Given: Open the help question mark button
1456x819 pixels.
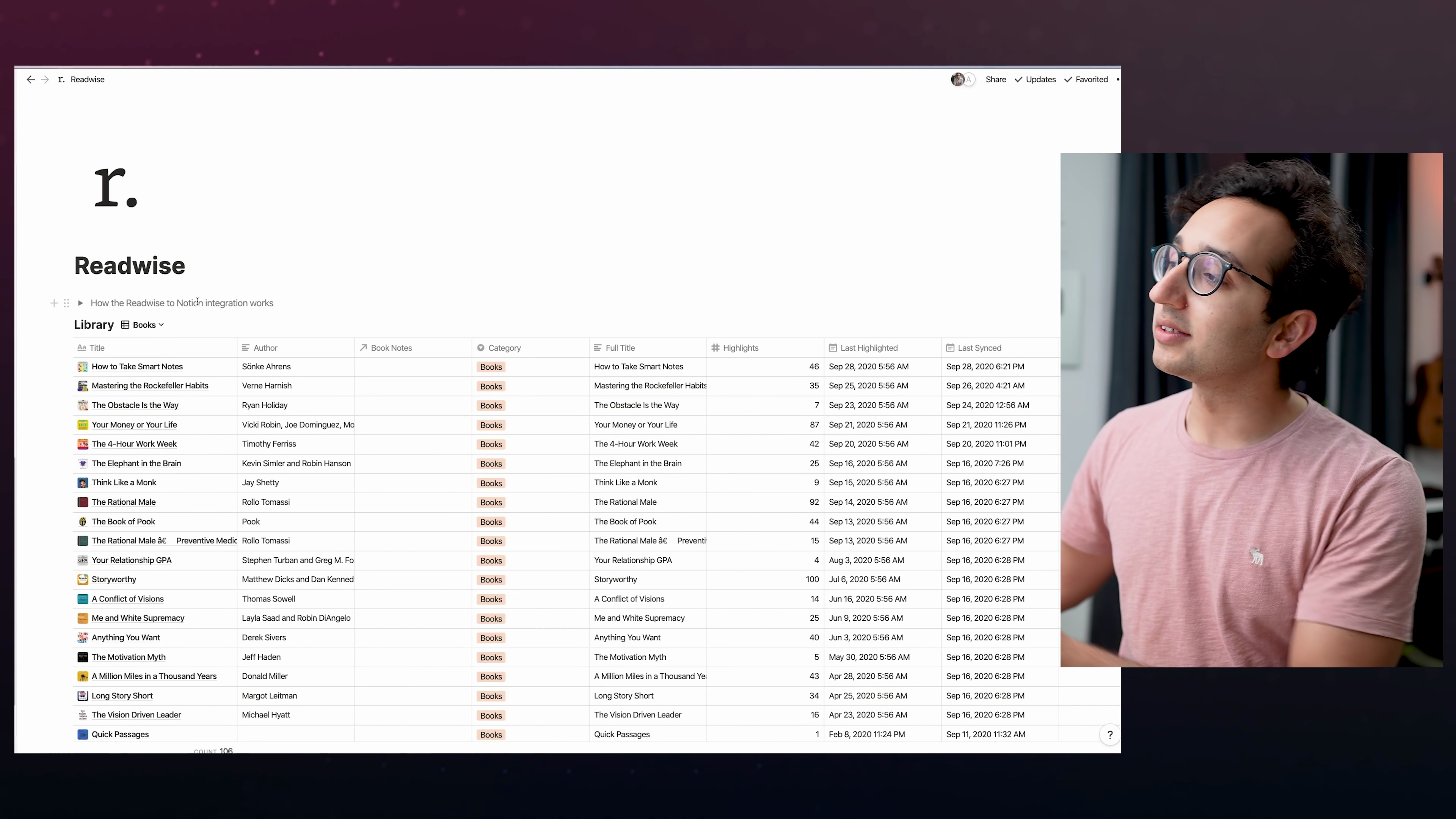Looking at the screenshot, I should [x=1109, y=735].
